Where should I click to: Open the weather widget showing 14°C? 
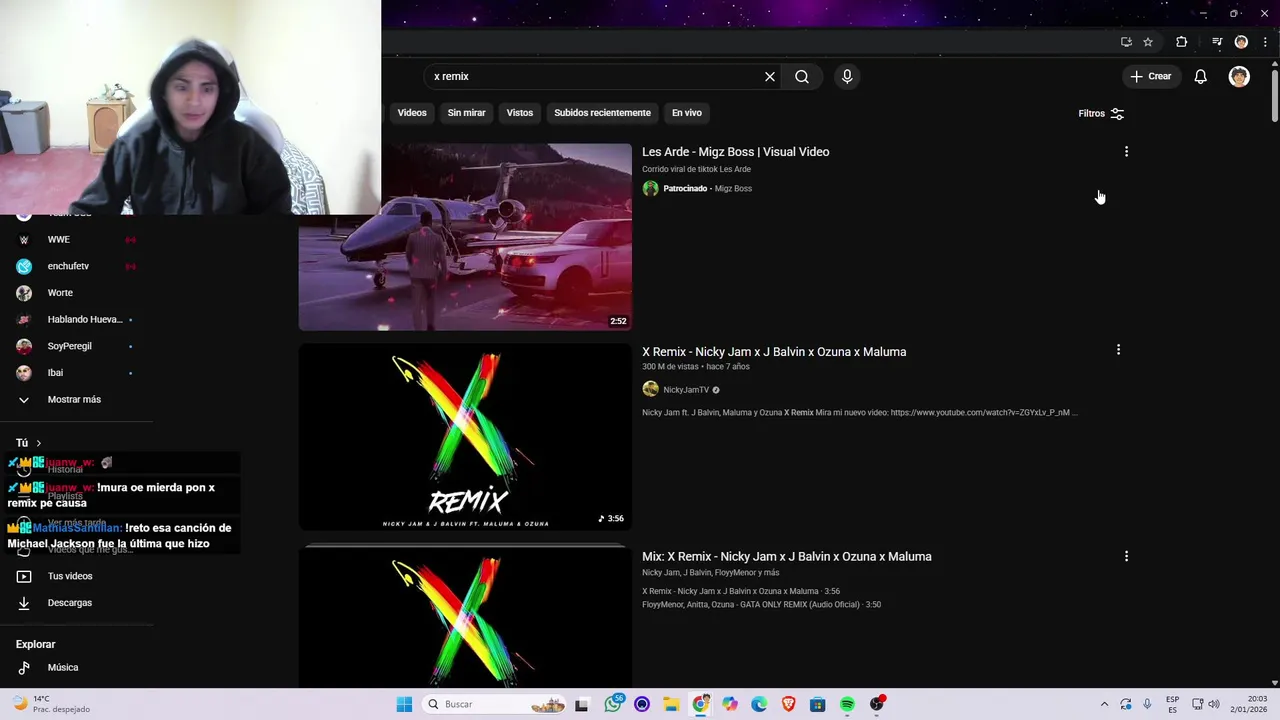point(50,704)
